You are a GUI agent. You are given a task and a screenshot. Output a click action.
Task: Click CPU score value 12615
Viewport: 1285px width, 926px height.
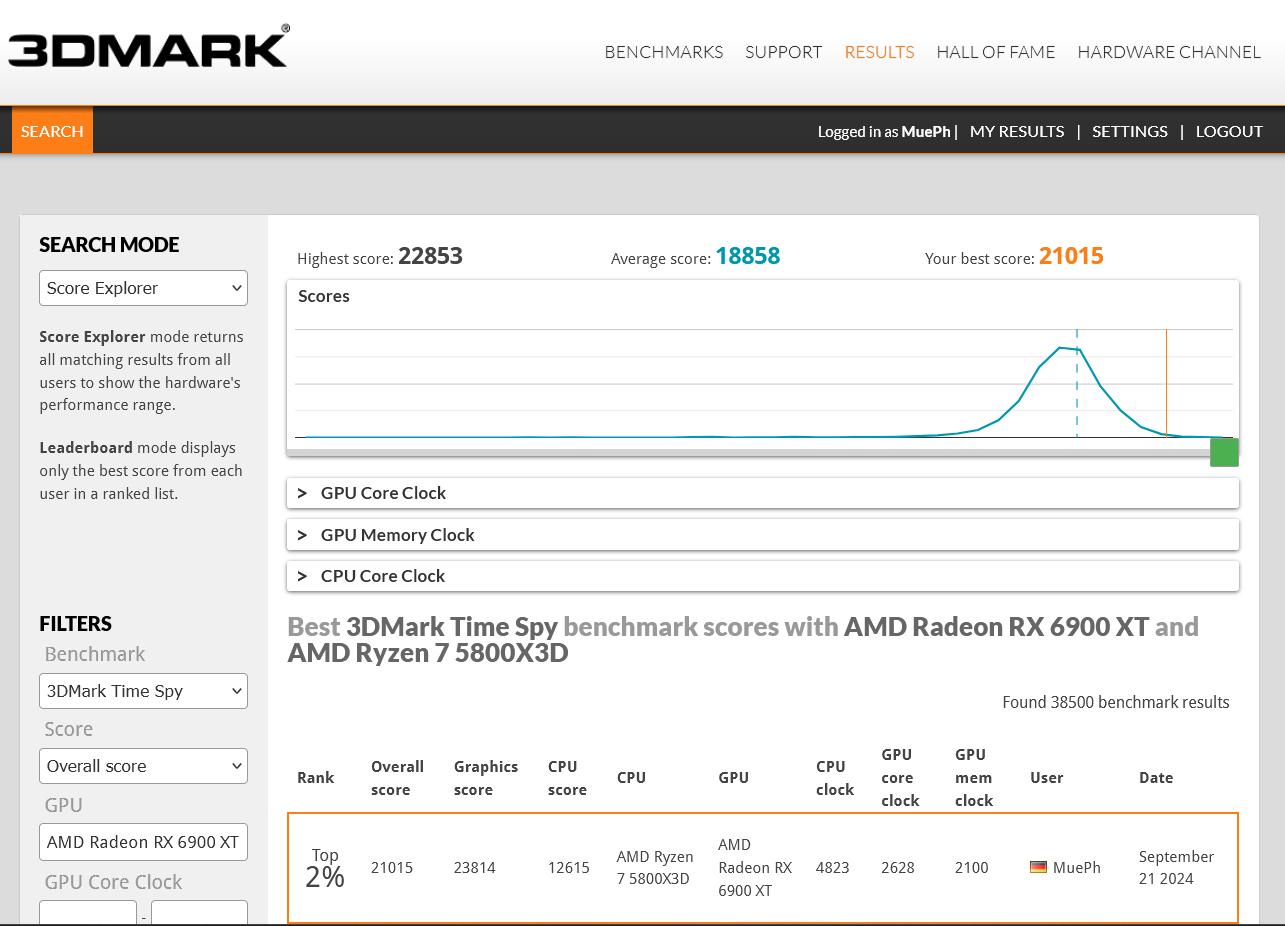point(569,868)
